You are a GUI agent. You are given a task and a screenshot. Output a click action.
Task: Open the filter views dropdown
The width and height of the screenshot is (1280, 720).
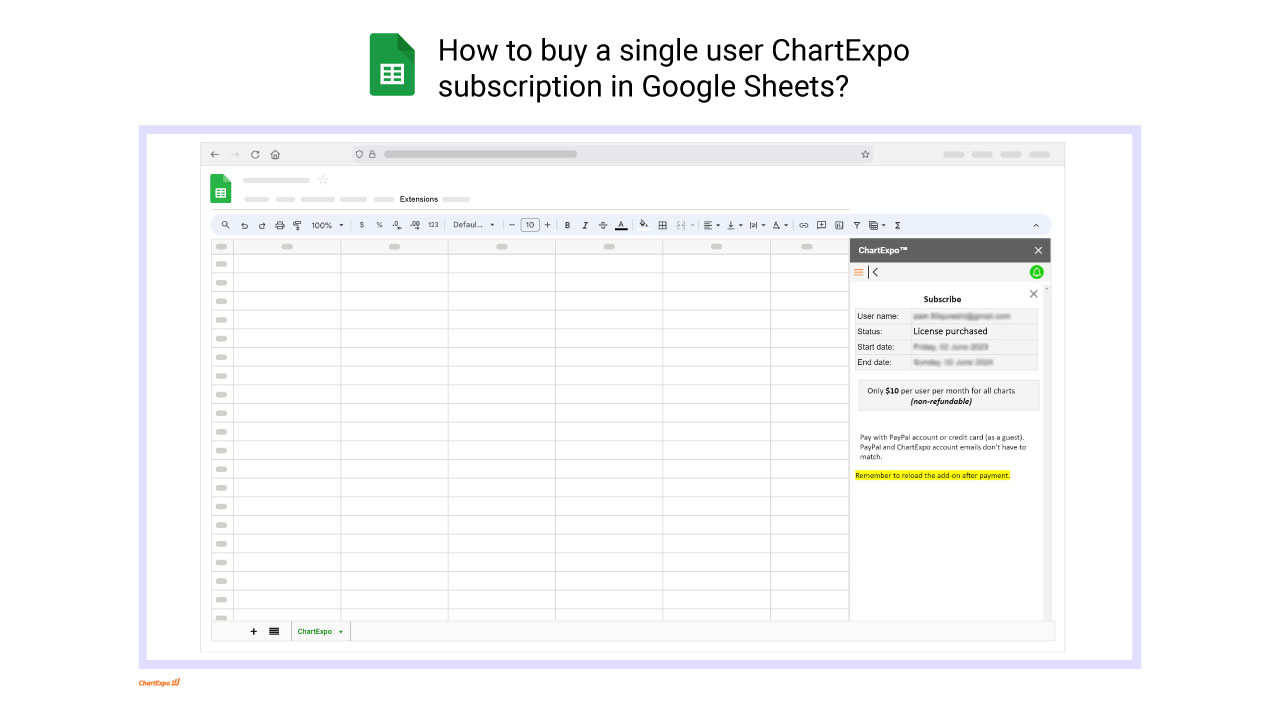pos(877,225)
